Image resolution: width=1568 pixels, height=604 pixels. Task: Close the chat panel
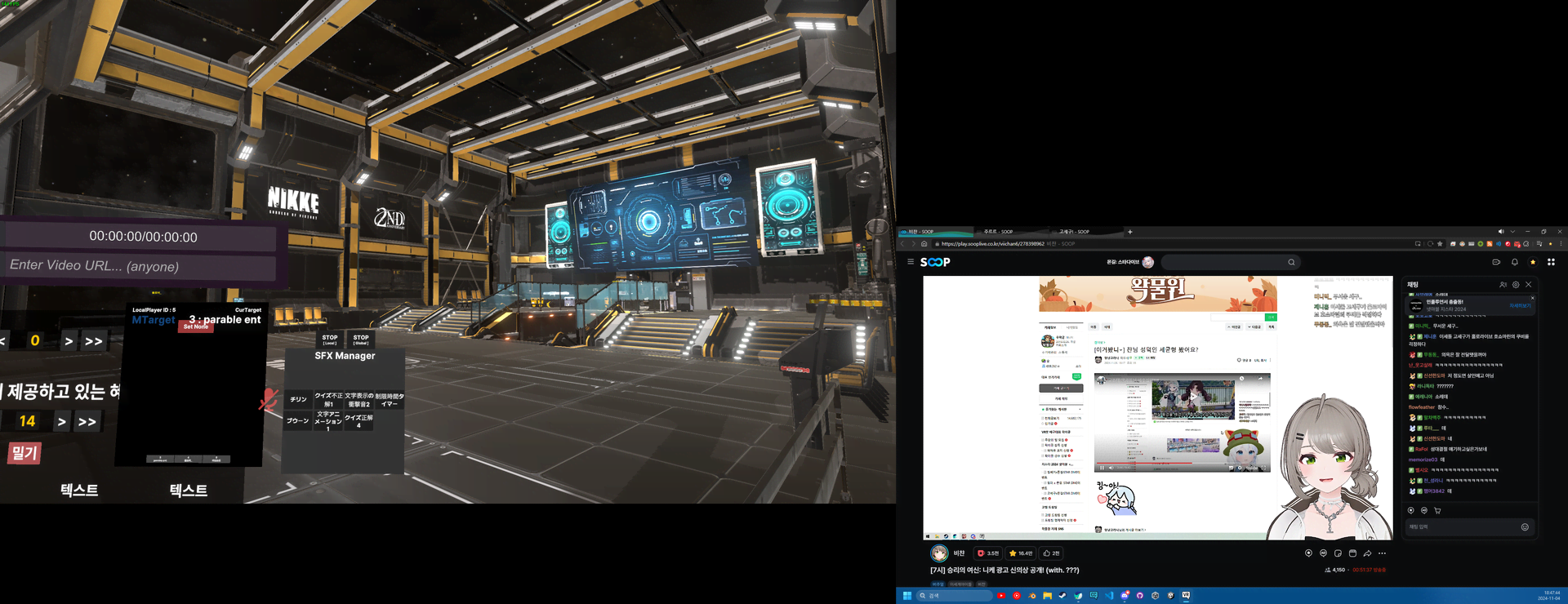[x=1529, y=285]
